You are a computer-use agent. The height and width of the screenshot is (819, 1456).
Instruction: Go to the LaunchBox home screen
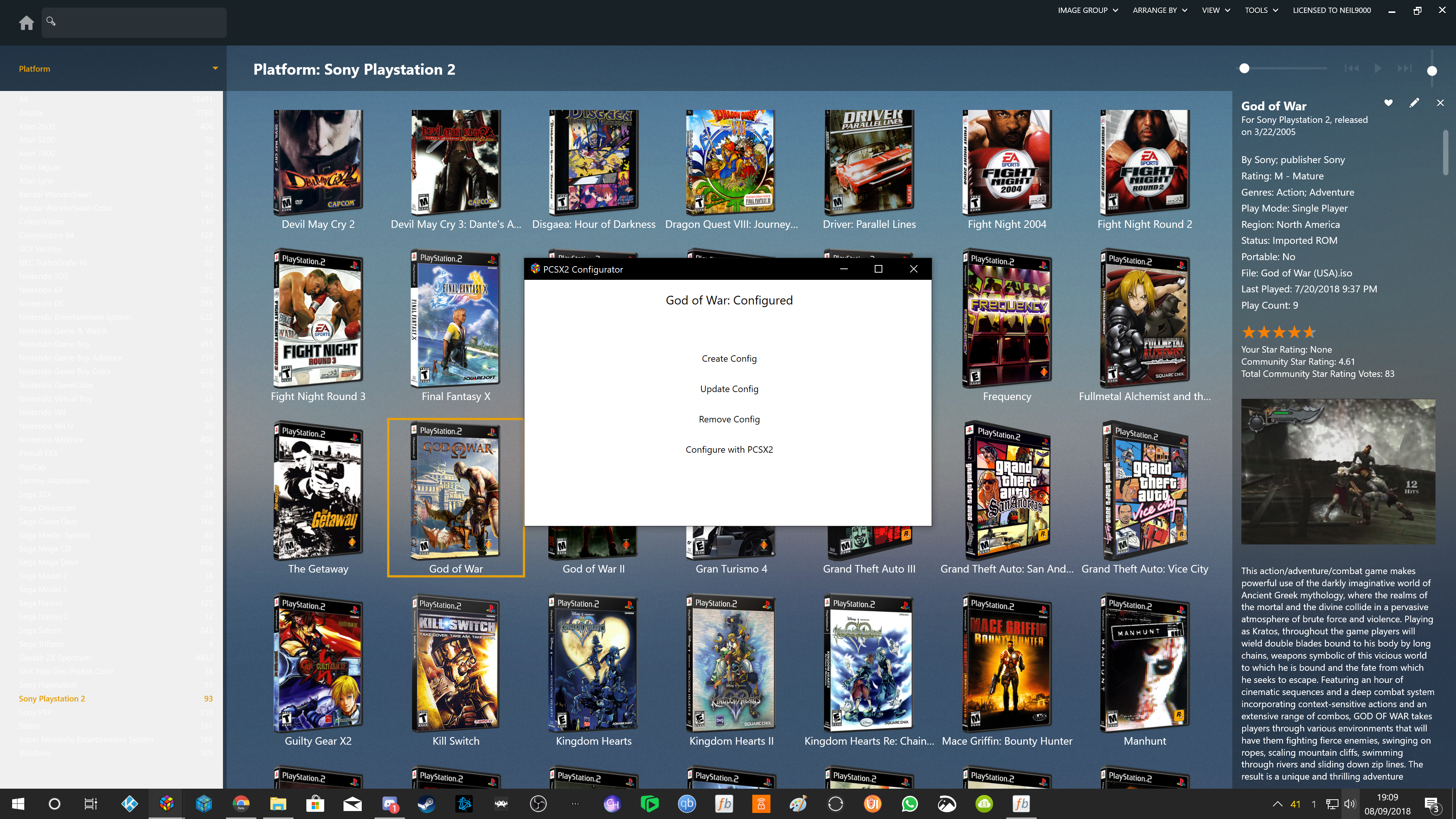26,23
